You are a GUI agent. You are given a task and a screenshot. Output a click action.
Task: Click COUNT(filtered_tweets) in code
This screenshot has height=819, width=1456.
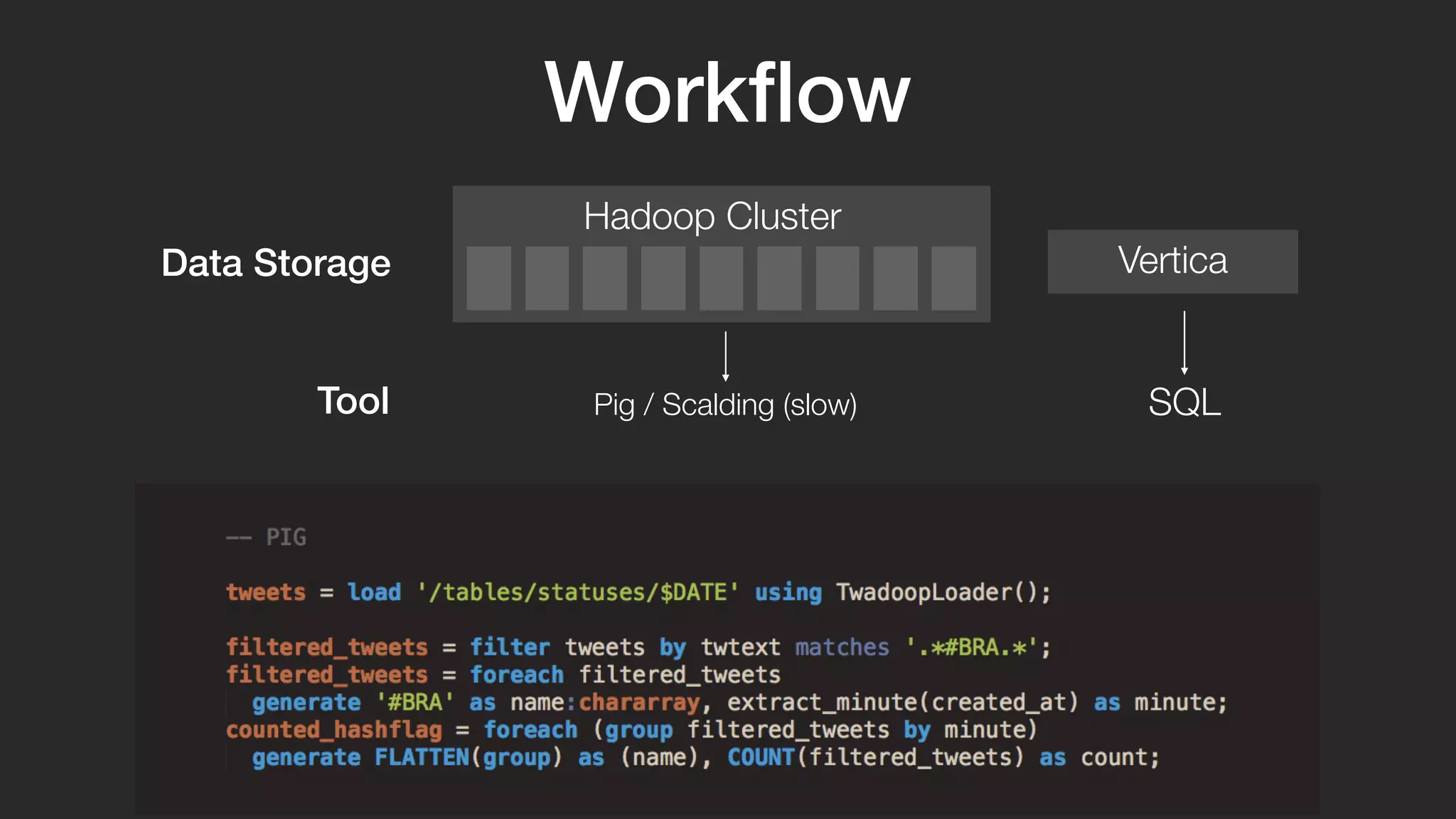pos(876,758)
